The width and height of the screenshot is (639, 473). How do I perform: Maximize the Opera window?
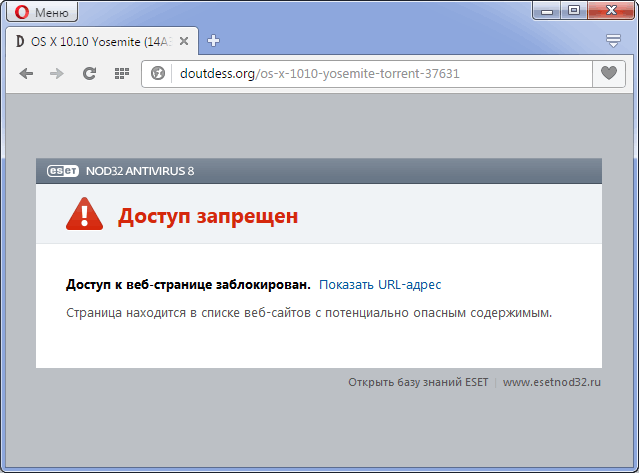coord(574,11)
